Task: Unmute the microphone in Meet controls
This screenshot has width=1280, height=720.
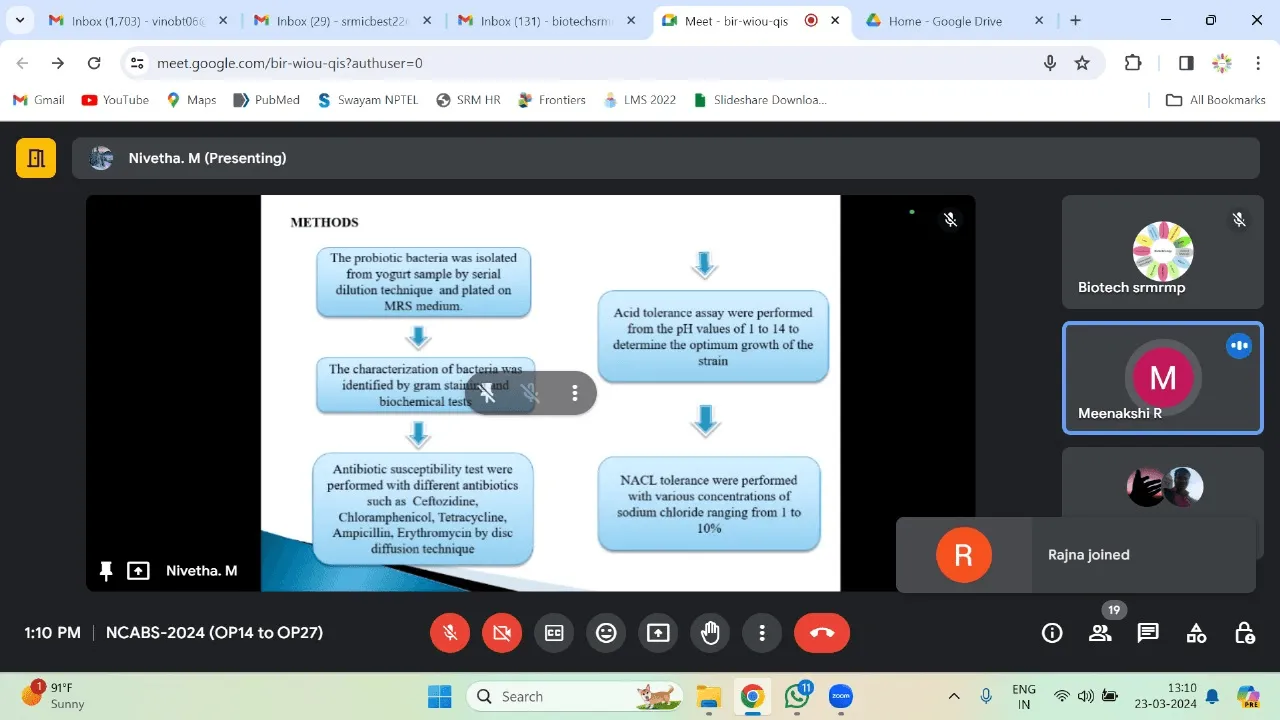Action: (450, 633)
